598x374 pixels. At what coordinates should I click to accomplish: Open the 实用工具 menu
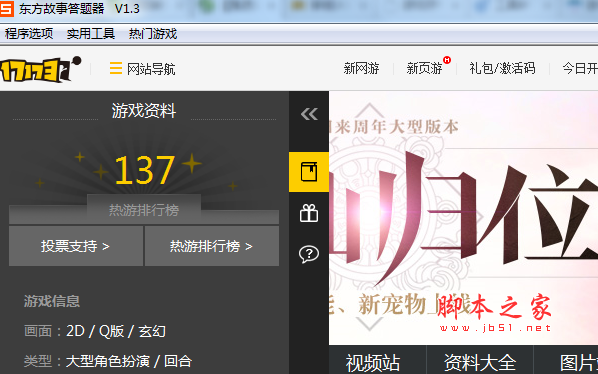click(x=91, y=34)
